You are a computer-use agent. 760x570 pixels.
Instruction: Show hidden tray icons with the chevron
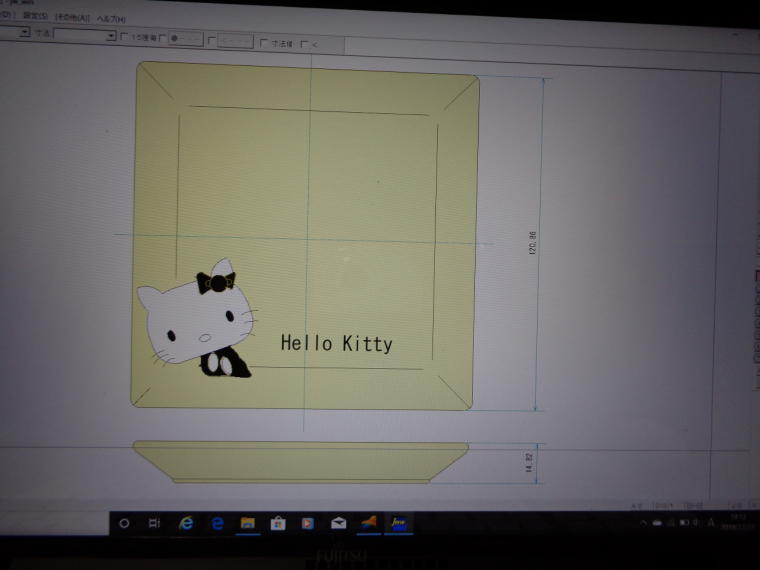644,523
